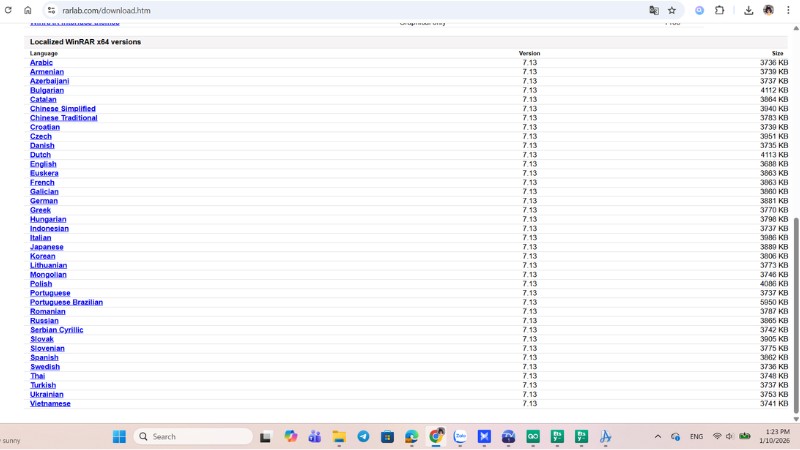Open the Wi-Fi network tray icon
The image size is (800, 450).
click(x=717, y=436)
